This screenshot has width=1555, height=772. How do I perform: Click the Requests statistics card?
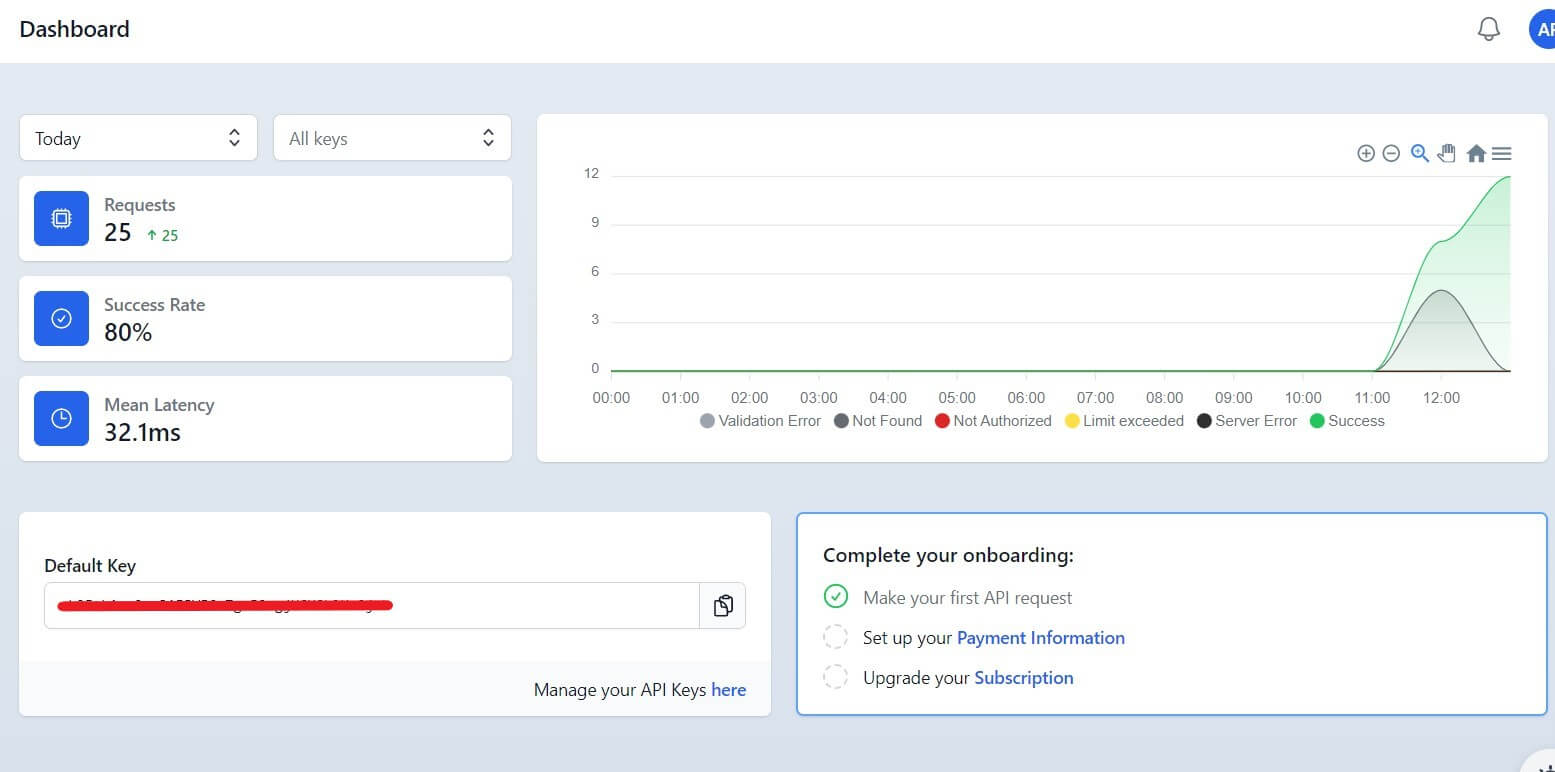(x=265, y=219)
